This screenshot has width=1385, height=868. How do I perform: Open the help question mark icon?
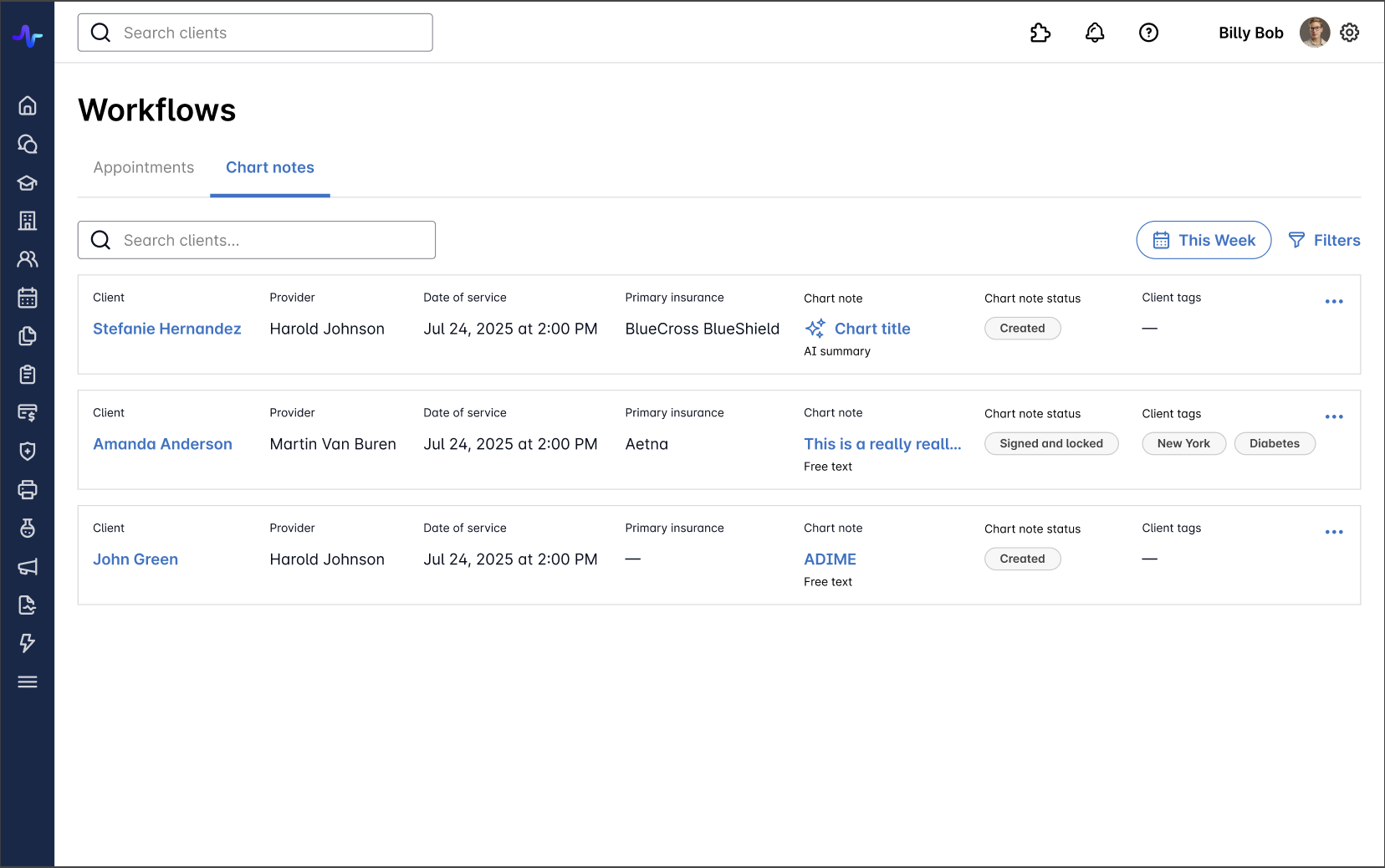pyautogui.click(x=1148, y=33)
